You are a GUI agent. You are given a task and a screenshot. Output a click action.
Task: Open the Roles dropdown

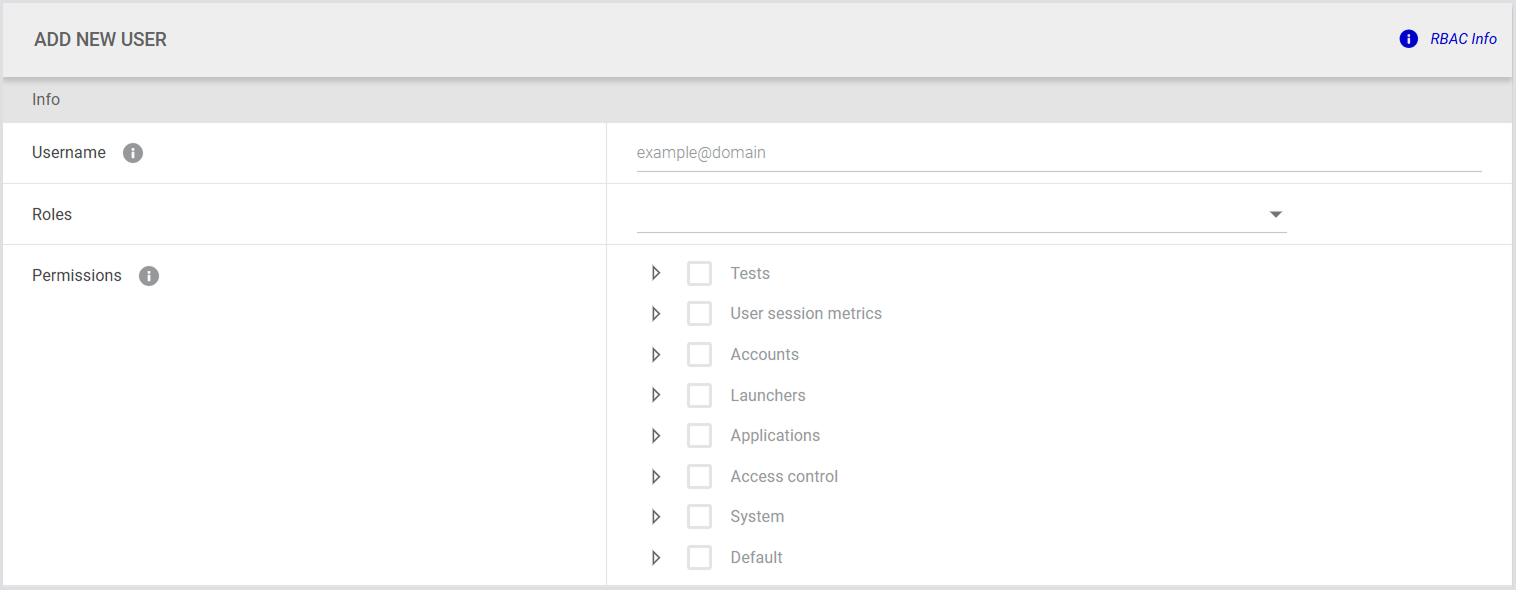(x=961, y=214)
